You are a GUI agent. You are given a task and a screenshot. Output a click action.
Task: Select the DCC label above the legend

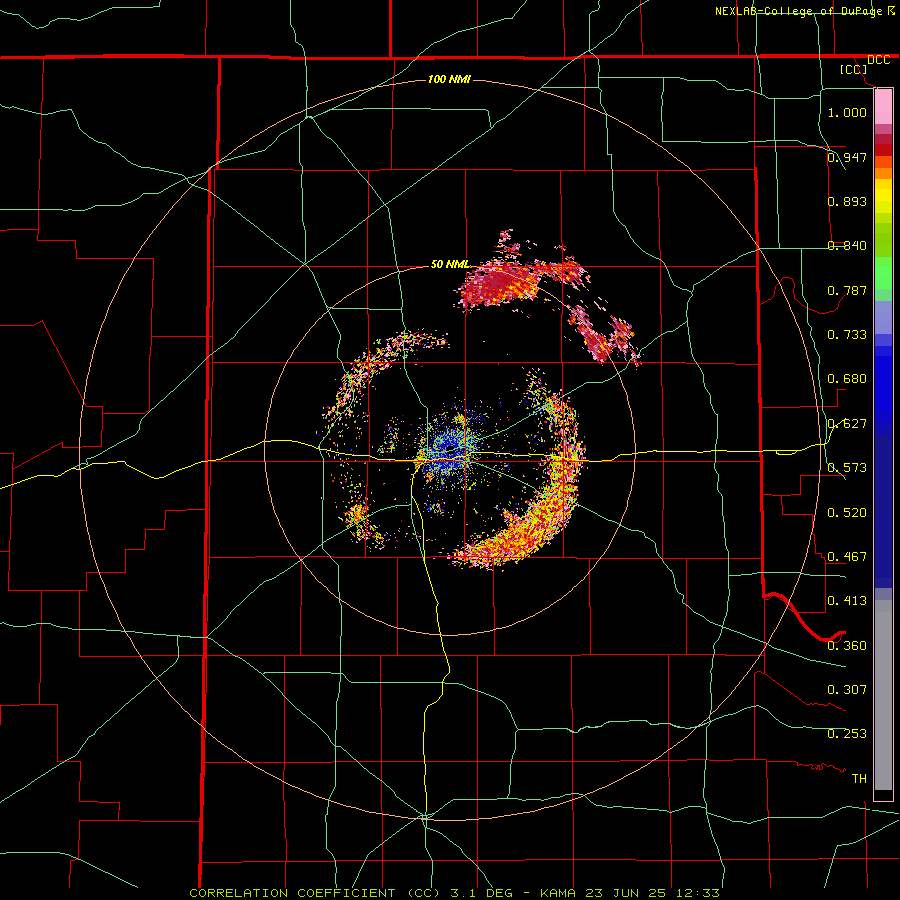point(878,60)
